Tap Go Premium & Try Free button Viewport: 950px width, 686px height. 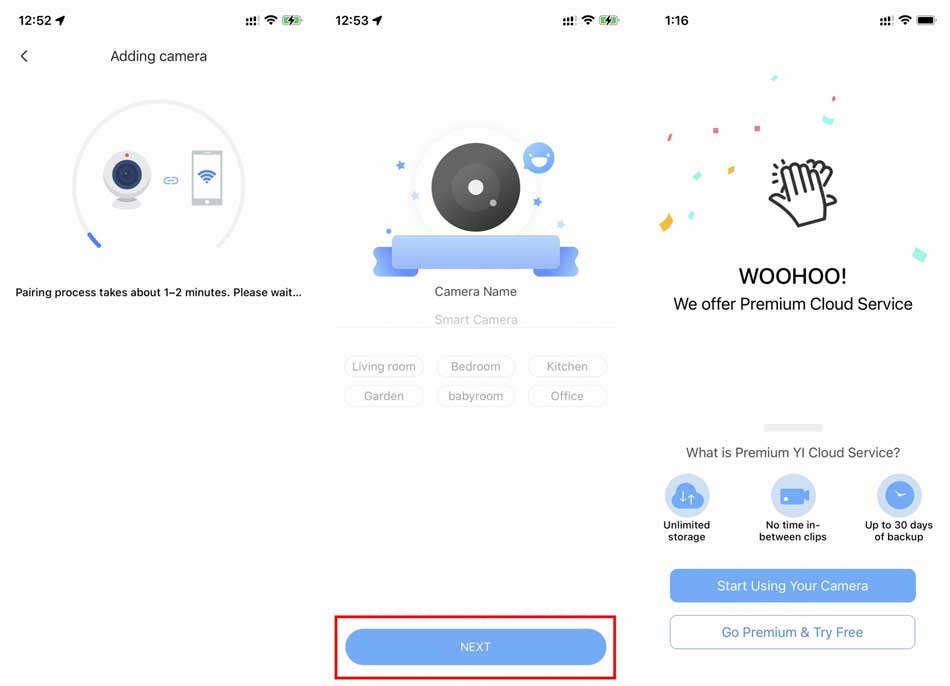point(792,632)
